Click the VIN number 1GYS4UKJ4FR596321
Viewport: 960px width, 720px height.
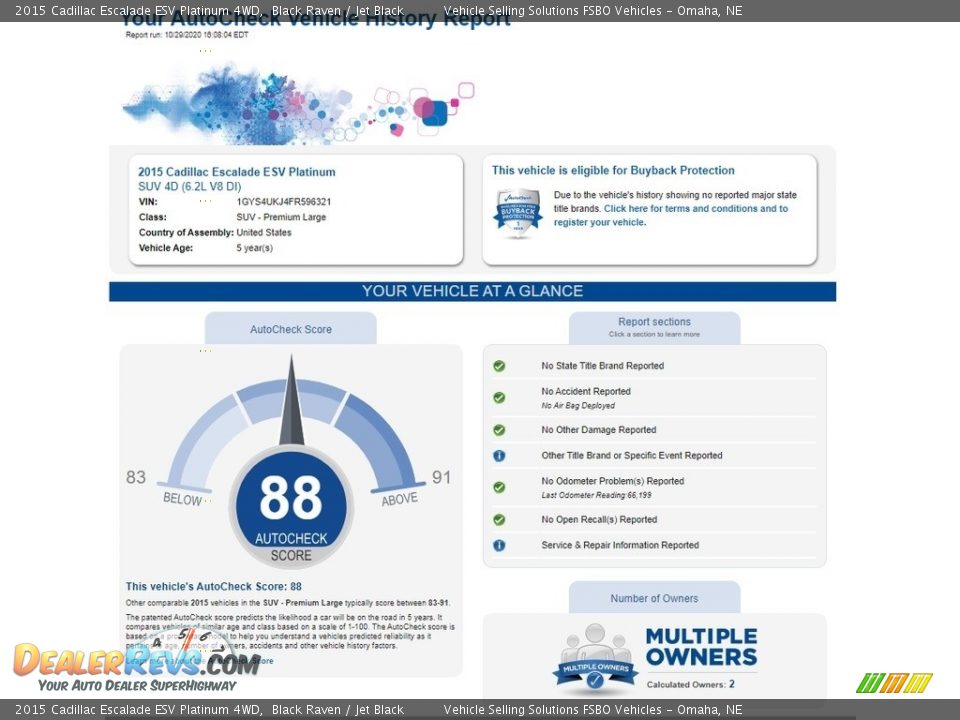[x=283, y=201]
